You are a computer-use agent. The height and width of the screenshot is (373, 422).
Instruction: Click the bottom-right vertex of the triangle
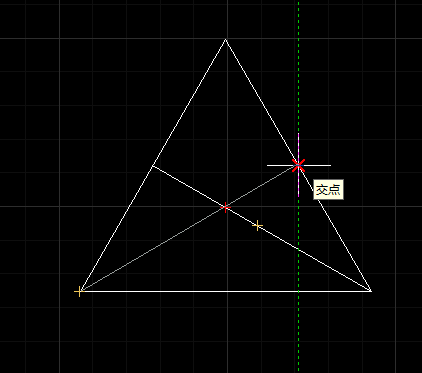pyautogui.click(x=371, y=291)
